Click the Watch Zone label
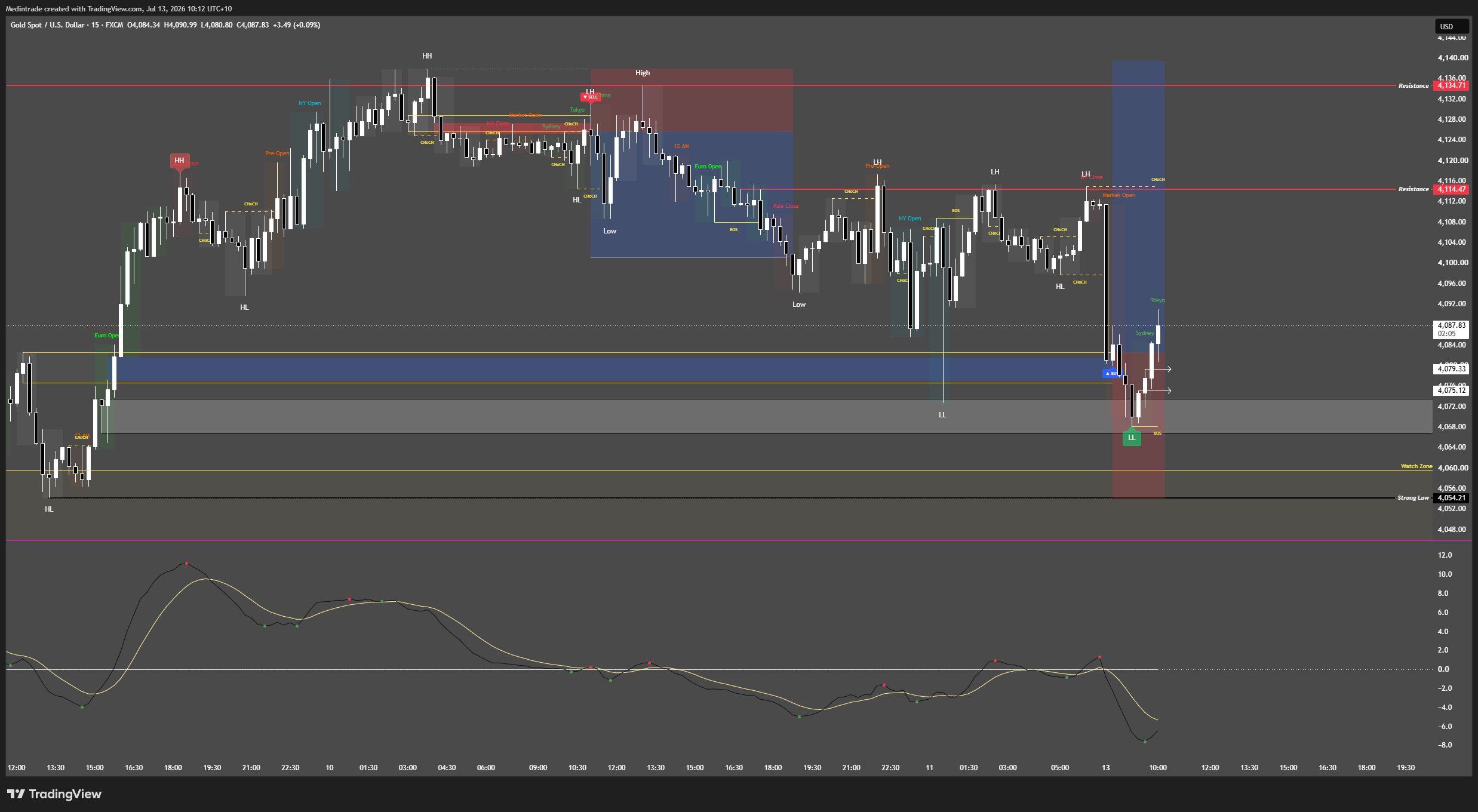Screen dimensions: 1478x812 pos(1416,466)
